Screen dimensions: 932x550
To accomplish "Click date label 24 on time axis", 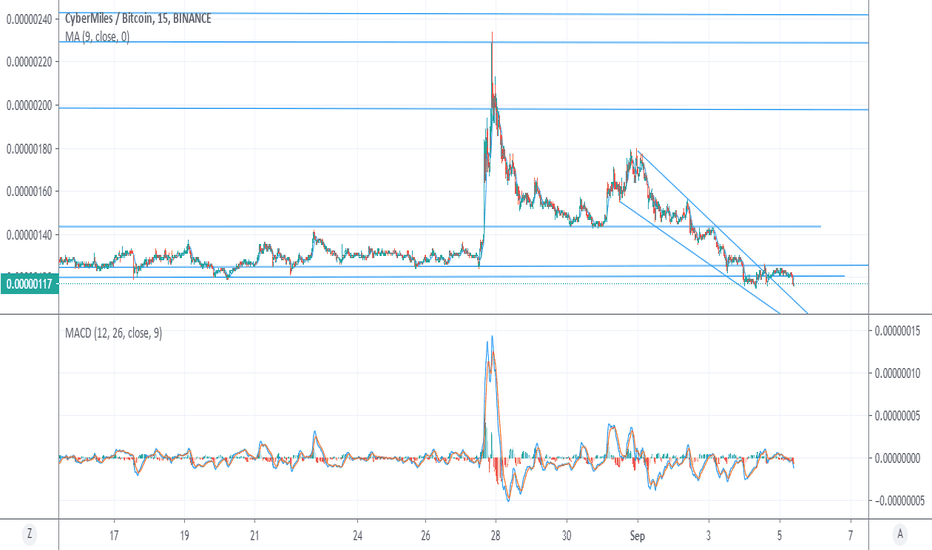I will (357, 536).
